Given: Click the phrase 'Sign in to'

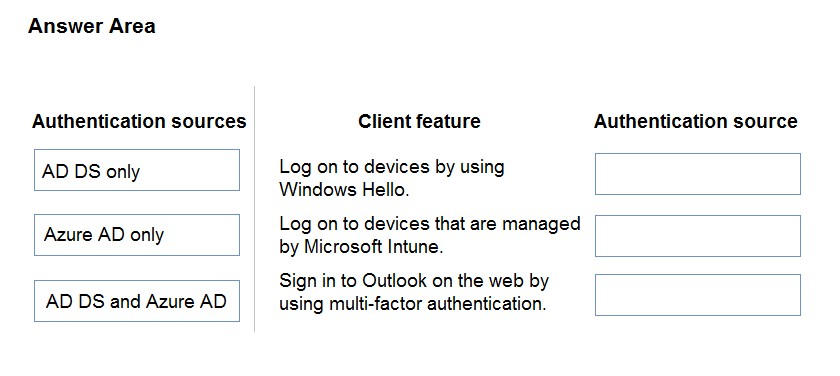Looking at the screenshot, I should [x=318, y=281].
